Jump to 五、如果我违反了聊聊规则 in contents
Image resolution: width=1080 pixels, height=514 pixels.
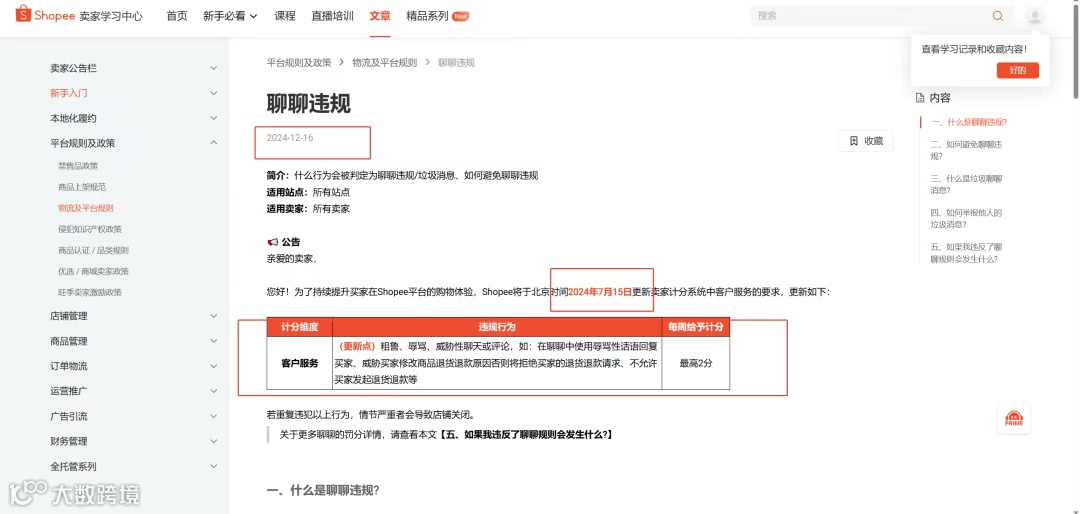click(x=966, y=252)
